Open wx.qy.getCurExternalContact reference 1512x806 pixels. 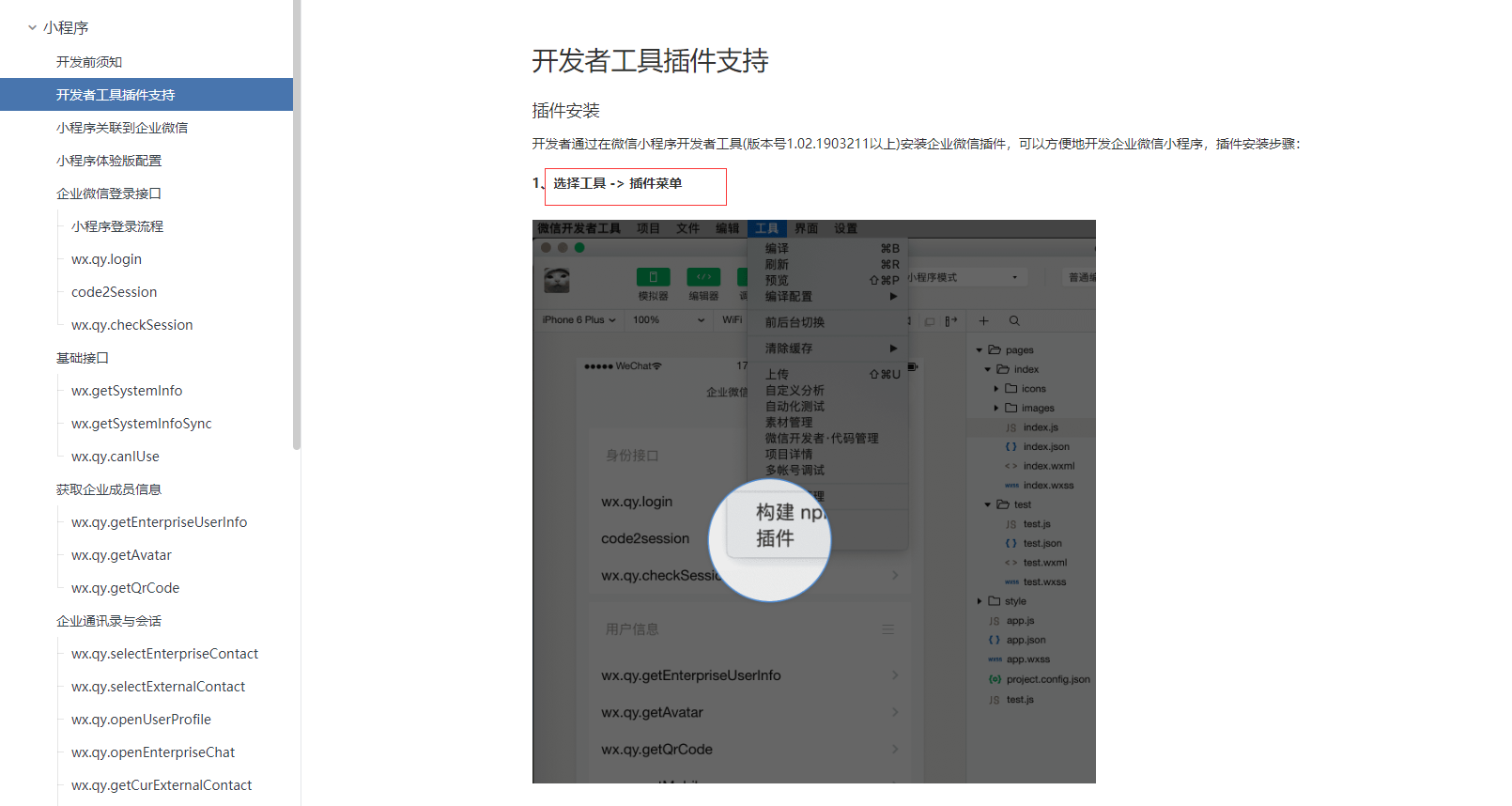(162, 785)
